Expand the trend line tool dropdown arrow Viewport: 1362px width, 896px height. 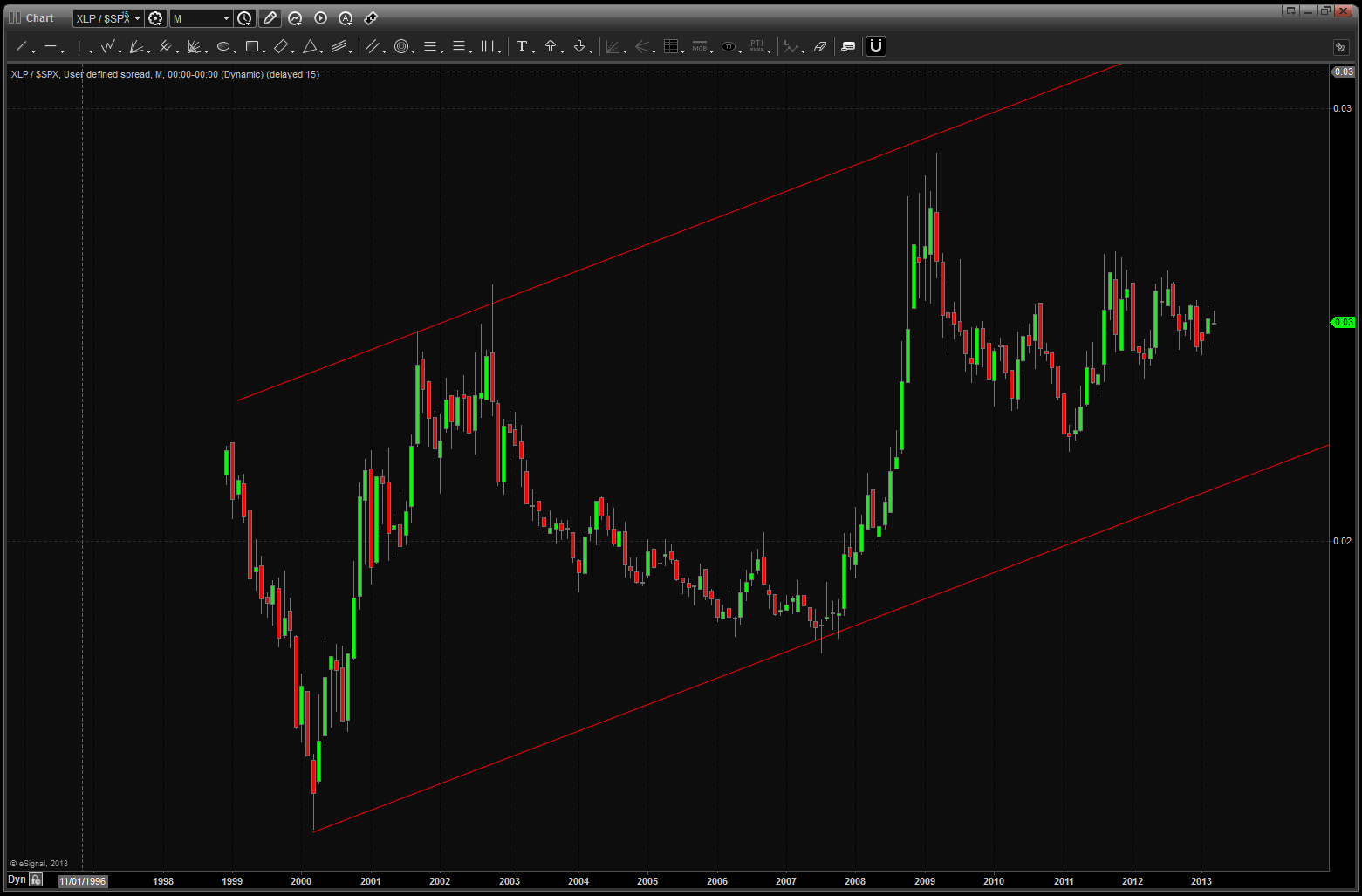pyautogui.click(x=33, y=51)
